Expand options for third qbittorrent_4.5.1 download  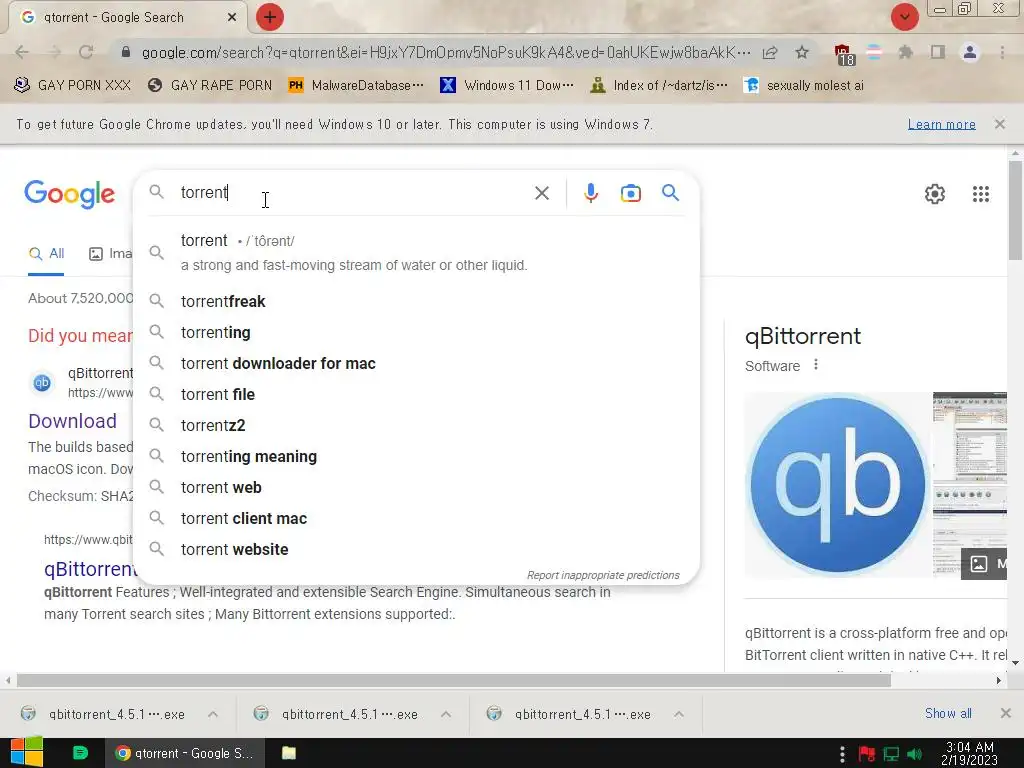pos(679,714)
